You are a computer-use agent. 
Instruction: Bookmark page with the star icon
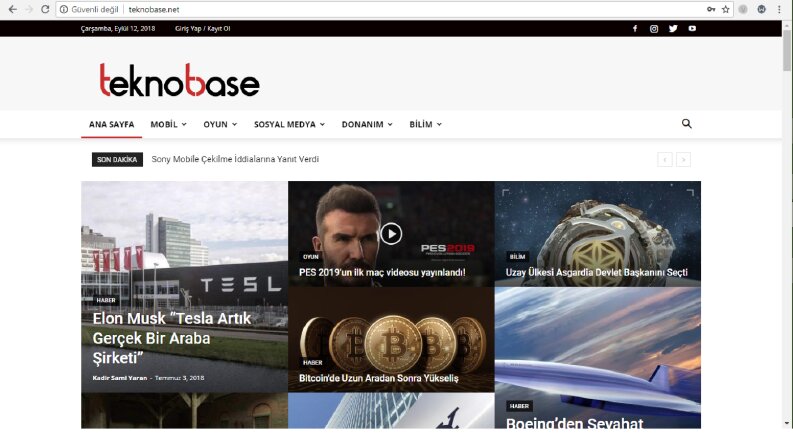[726, 9]
